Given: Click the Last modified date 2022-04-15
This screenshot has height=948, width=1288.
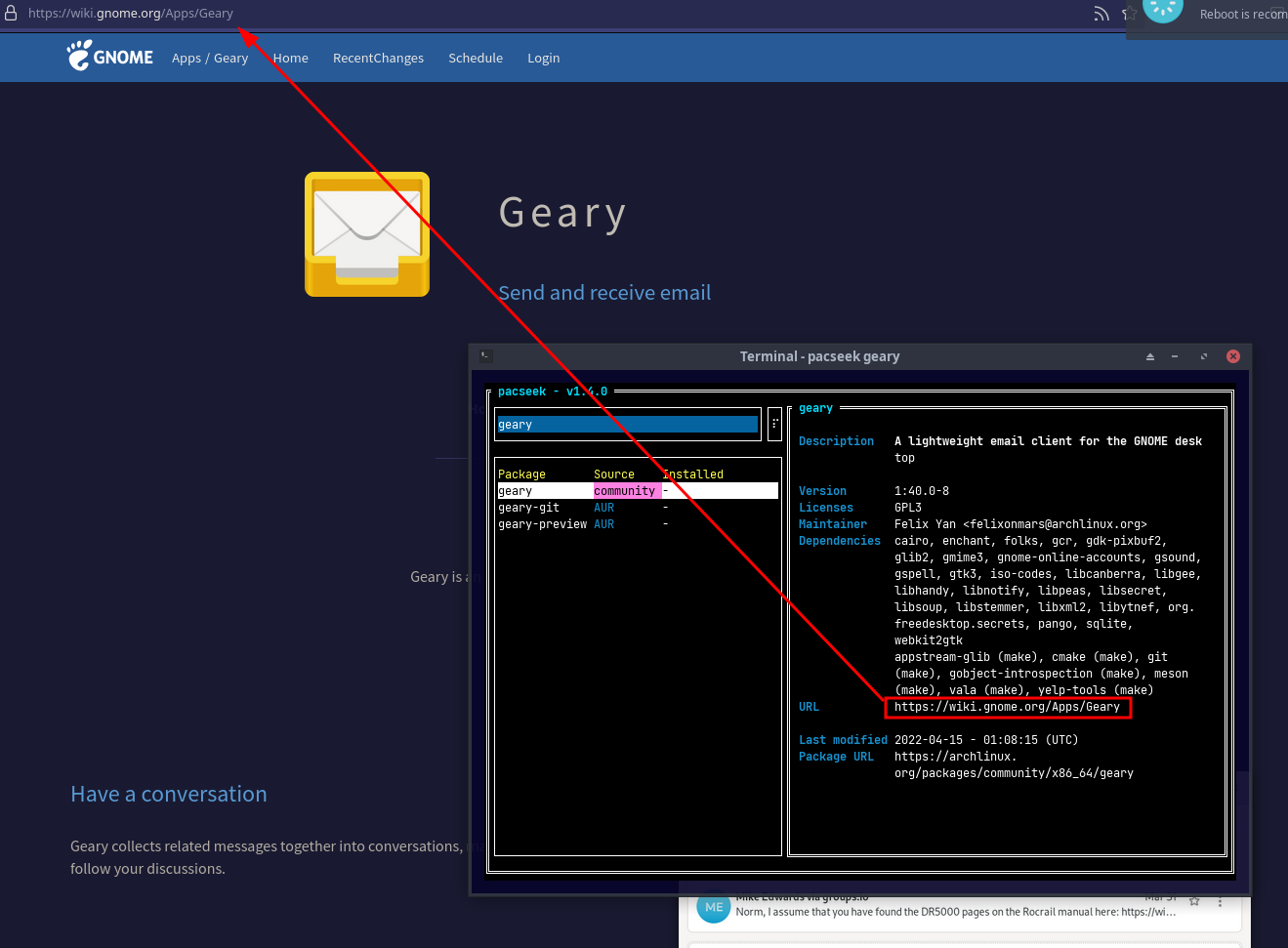Looking at the screenshot, I should (986, 740).
